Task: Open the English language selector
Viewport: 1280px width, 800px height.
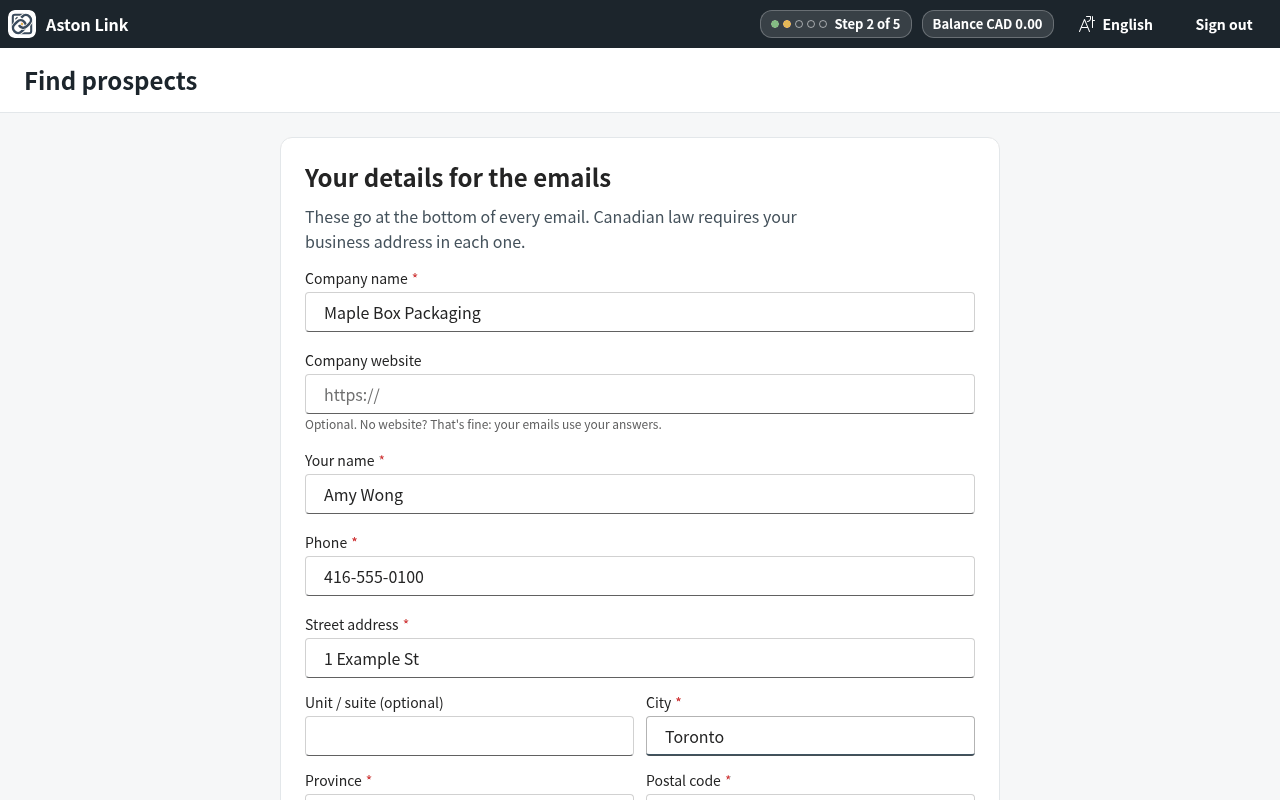Action: click(x=1116, y=24)
